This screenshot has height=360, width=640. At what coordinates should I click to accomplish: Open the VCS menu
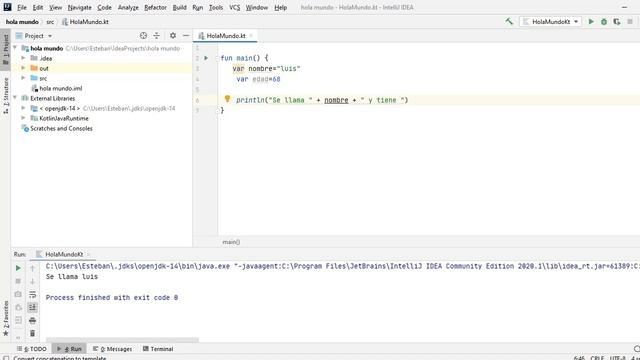pyautogui.click(x=234, y=7)
